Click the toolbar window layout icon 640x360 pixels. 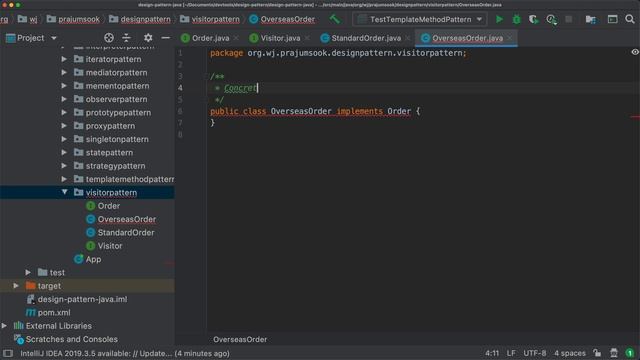[612, 19]
